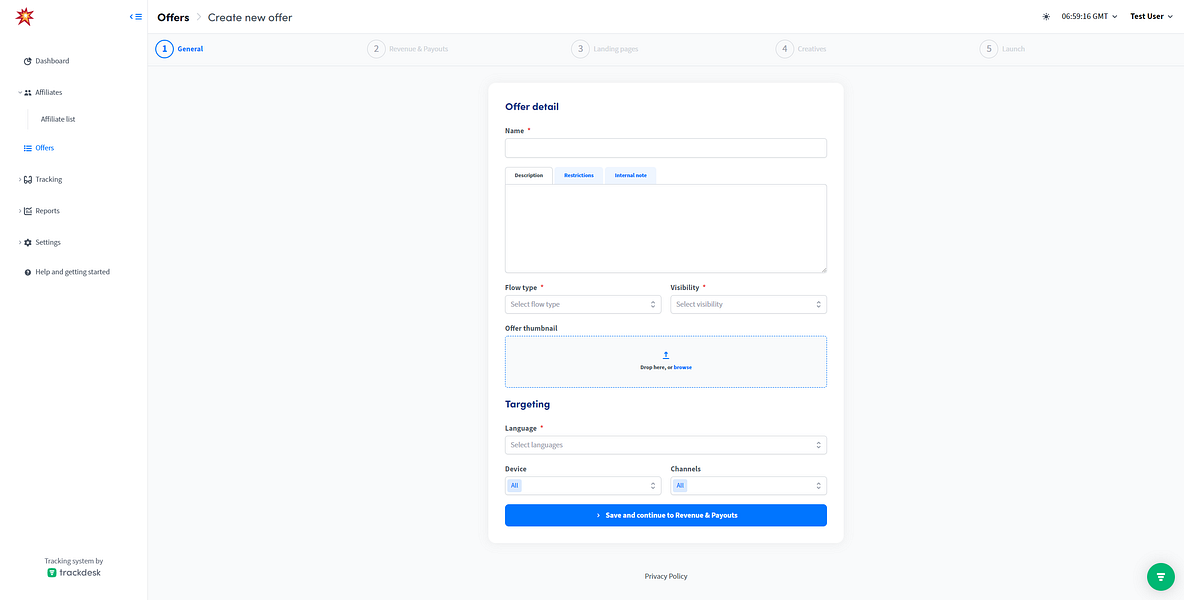Expand the Reports menu section
Viewport: 1184px width, 600px height.
pyautogui.click(x=20, y=211)
